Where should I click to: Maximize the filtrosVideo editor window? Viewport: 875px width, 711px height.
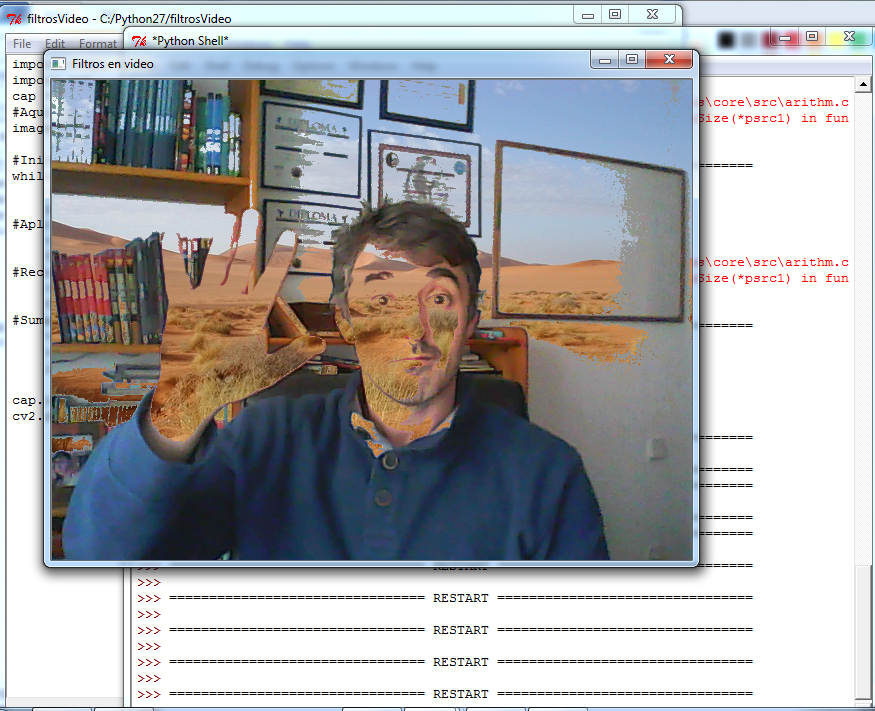tap(615, 15)
